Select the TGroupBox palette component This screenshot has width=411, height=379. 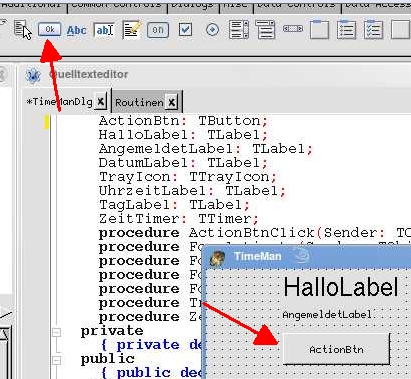coord(319,30)
